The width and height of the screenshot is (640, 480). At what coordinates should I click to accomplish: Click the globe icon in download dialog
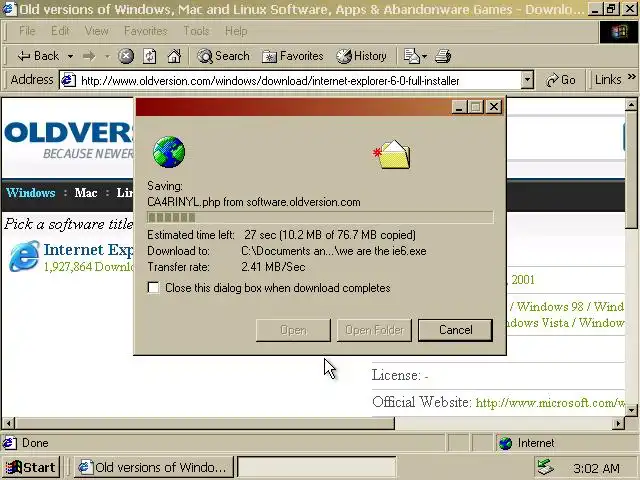(169, 152)
